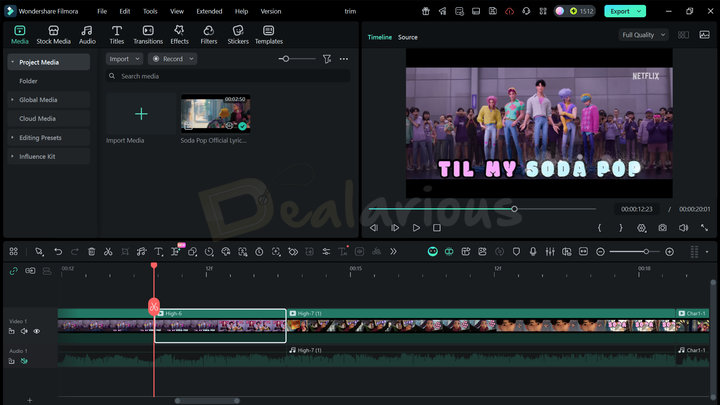Screen dimensions: 720x405
Task: Click the split scissors icon in timeline toolbar
Action: coord(108,251)
